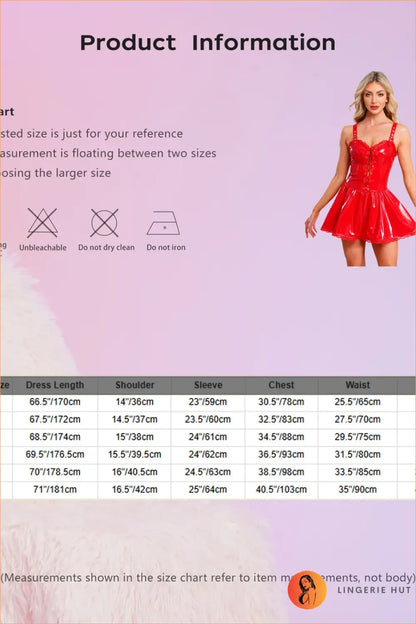
Task: Select the waist cell 29.5"/75cm
Action: 357,437
